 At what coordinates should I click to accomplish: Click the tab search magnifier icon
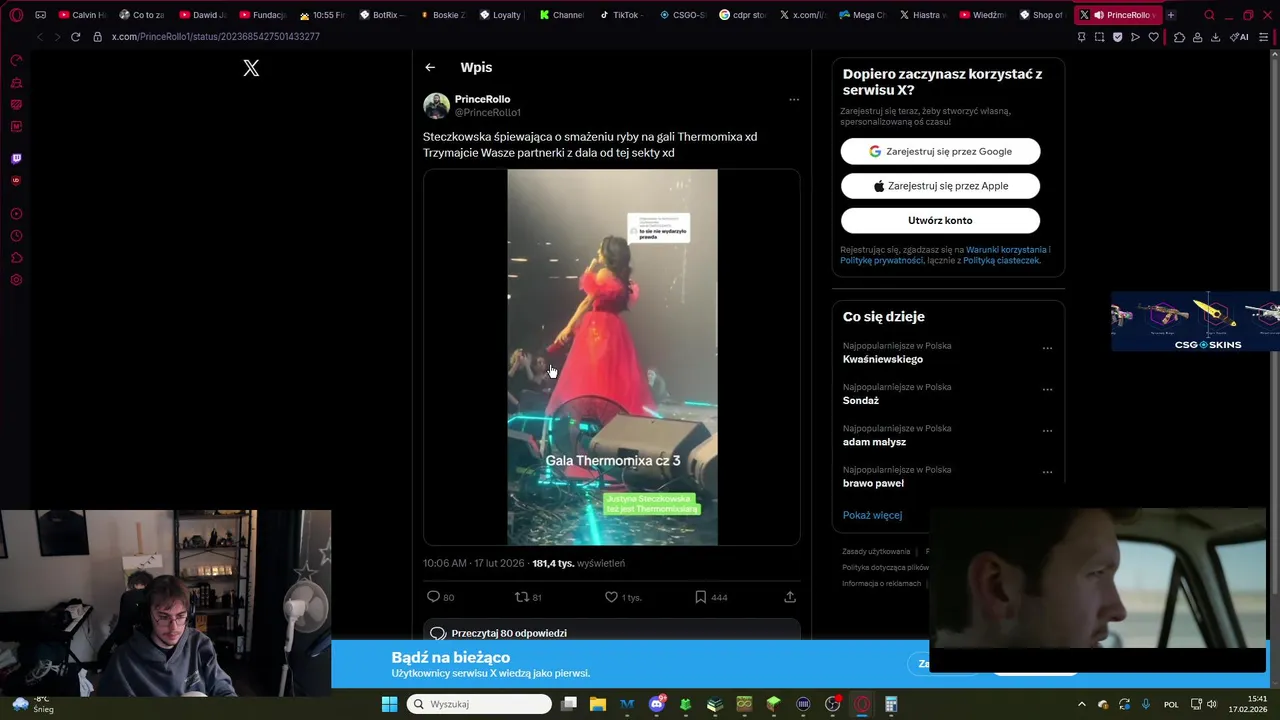click(x=1209, y=15)
